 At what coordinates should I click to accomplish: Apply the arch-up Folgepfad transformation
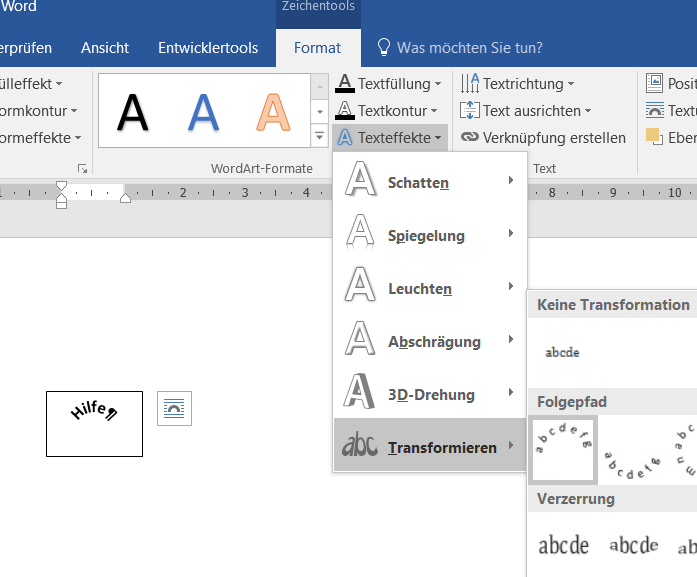pyautogui.click(x=562, y=449)
